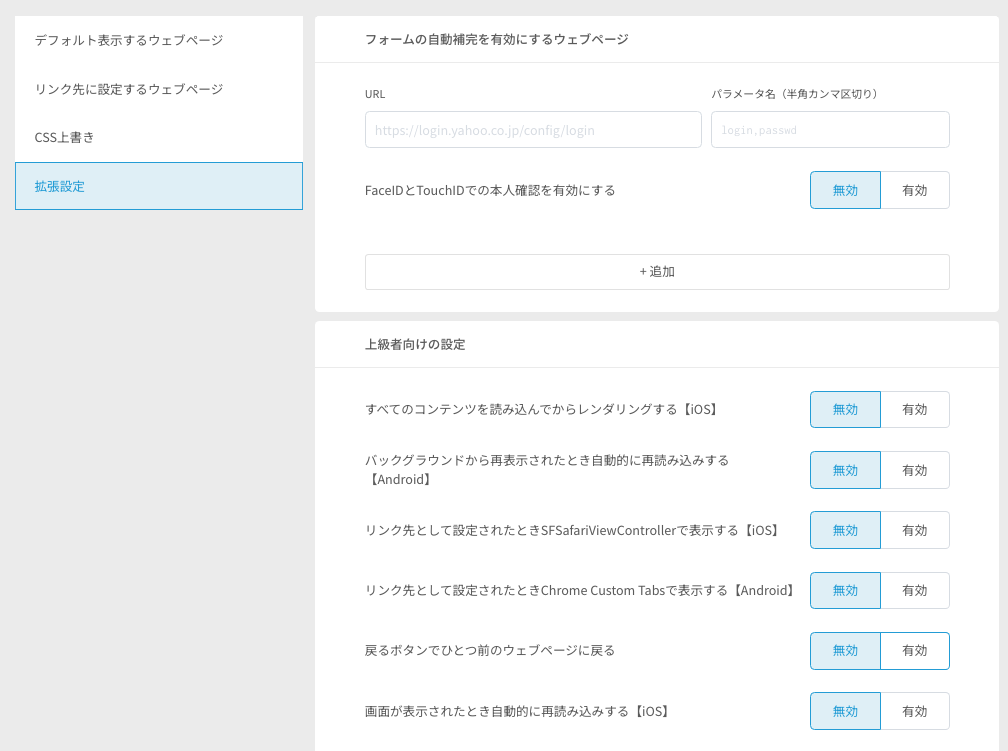
Task: Set 画面表示時に自動再読み込み【iOS】 to 有効
Action: (x=915, y=711)
